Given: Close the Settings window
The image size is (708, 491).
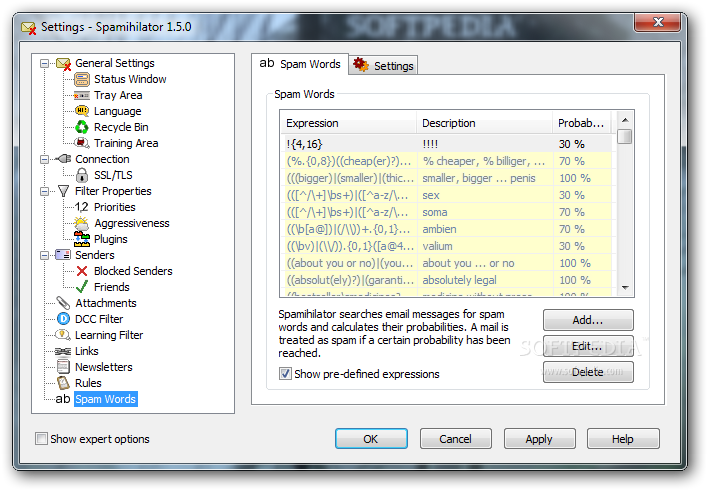Looking at the screenshot, I should (x=657, y=22).
